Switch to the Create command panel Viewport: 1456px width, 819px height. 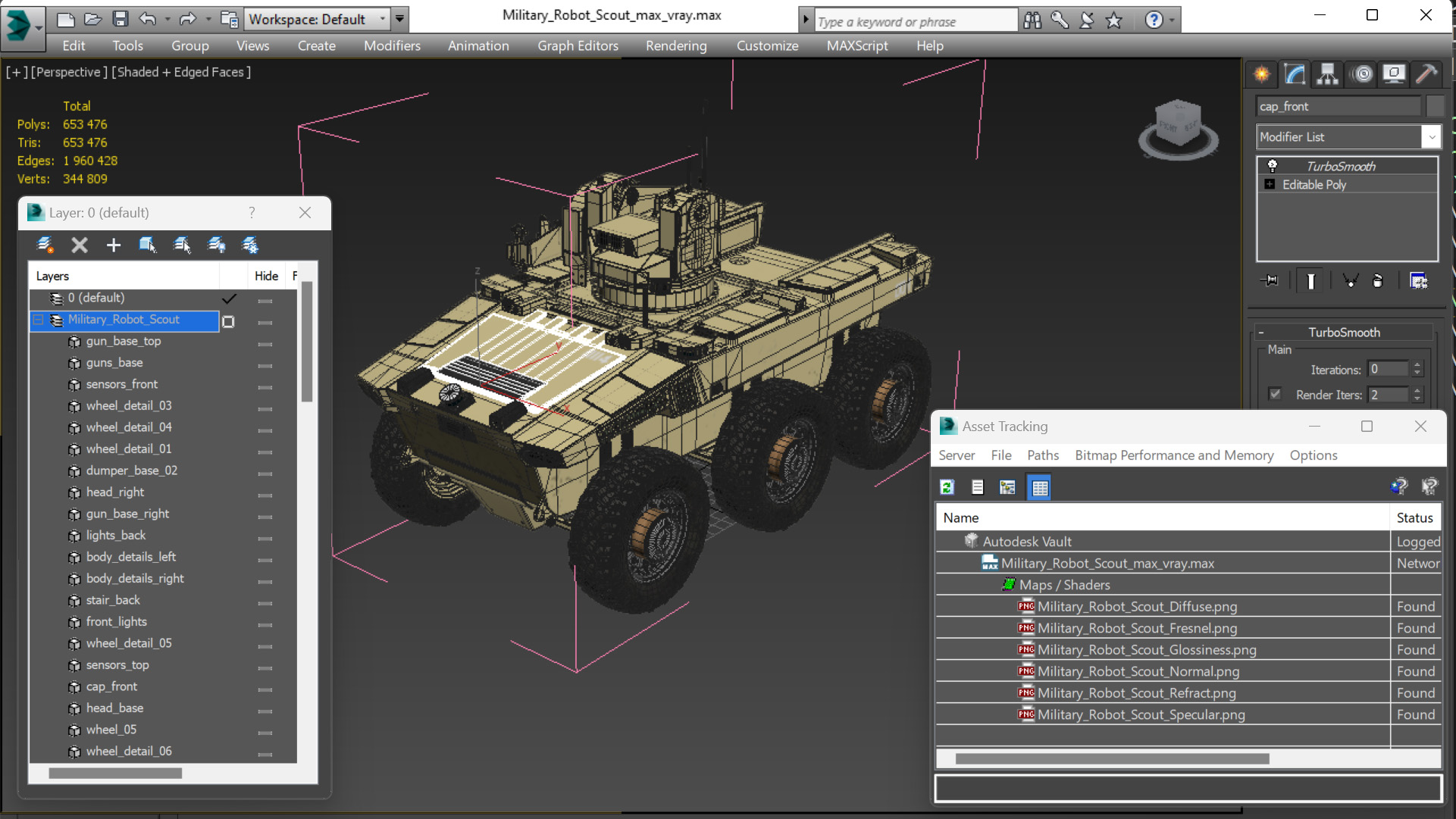point(1262,74)
